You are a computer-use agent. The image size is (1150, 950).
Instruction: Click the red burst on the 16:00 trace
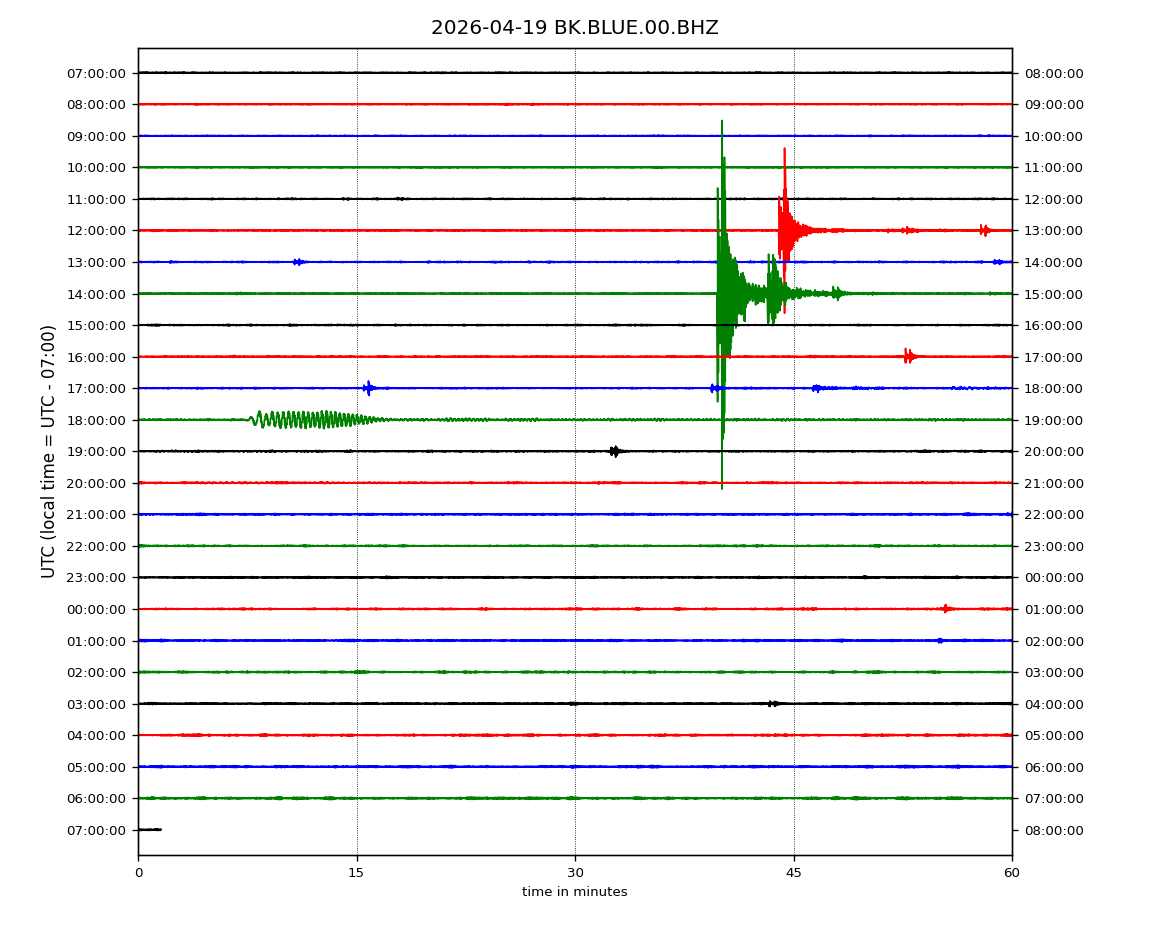pos(909,356)
